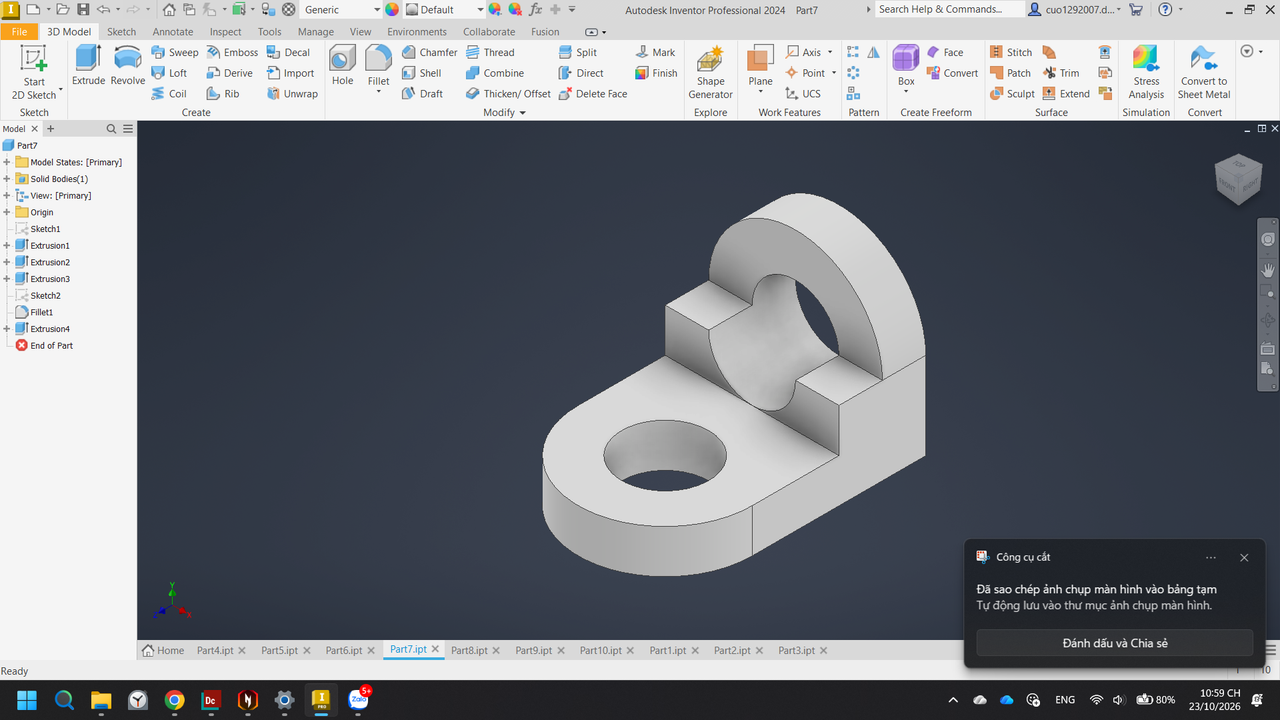Click the ViewCube in the viewport
This screenshot has height=720, width=1280.
tap(1238, 180)
